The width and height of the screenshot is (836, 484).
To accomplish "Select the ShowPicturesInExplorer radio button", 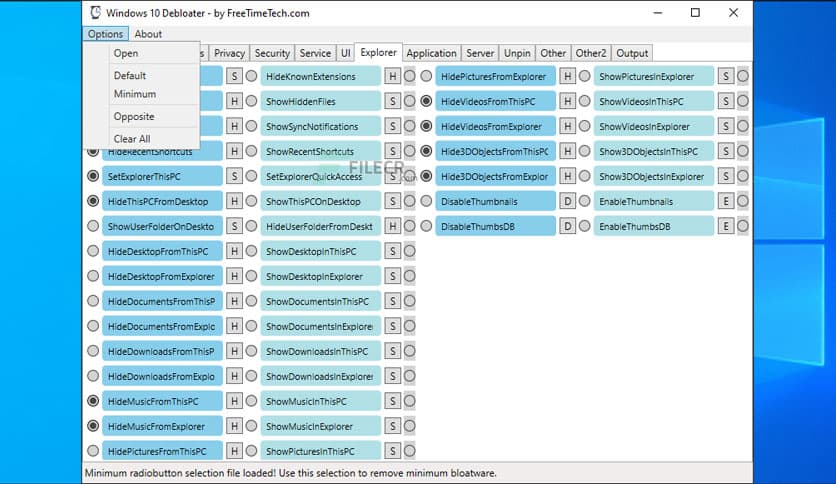I will point(584,76).
